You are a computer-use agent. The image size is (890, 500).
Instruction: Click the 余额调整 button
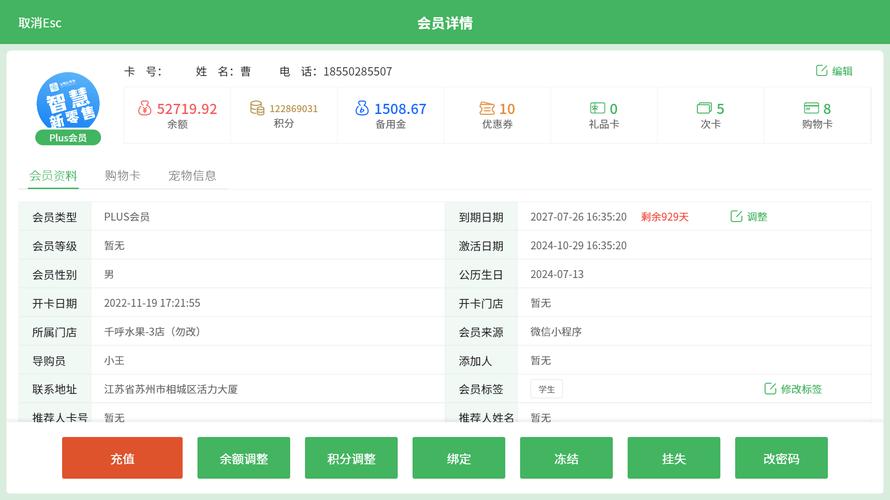tap(243, 458)
